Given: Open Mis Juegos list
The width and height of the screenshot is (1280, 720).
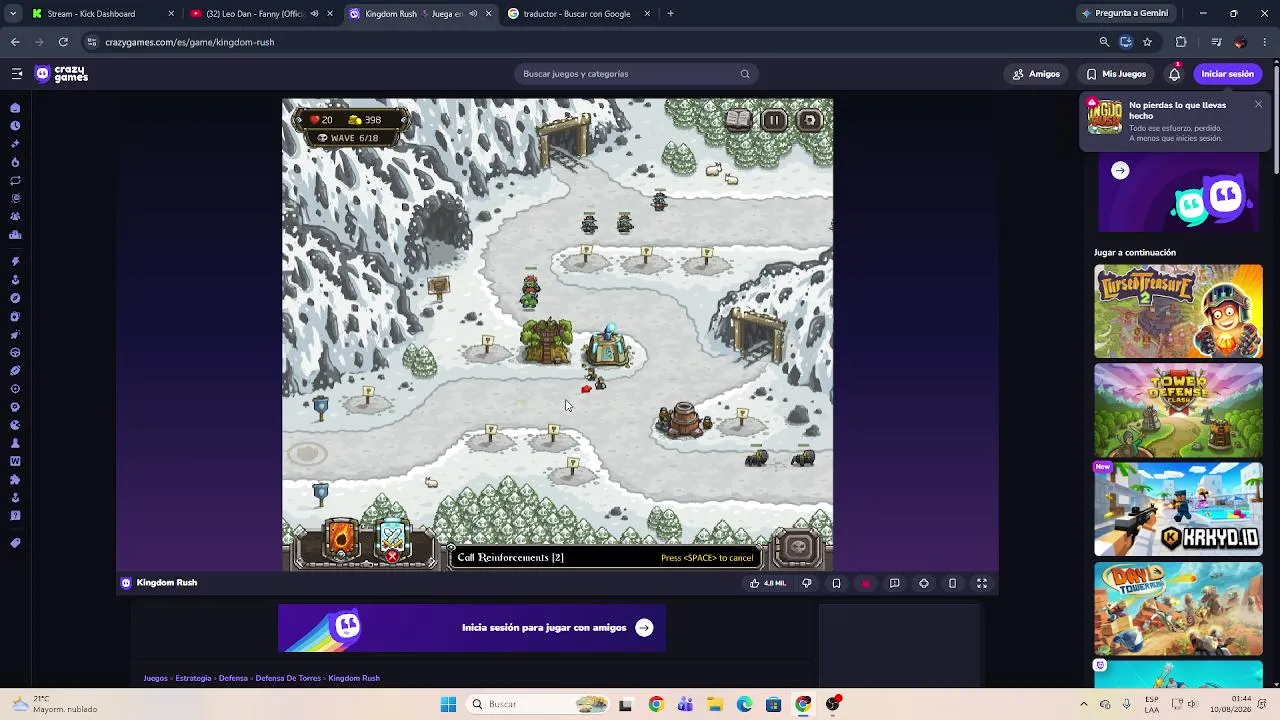Looking at the screenshot, I should (x=1116, y=74).
